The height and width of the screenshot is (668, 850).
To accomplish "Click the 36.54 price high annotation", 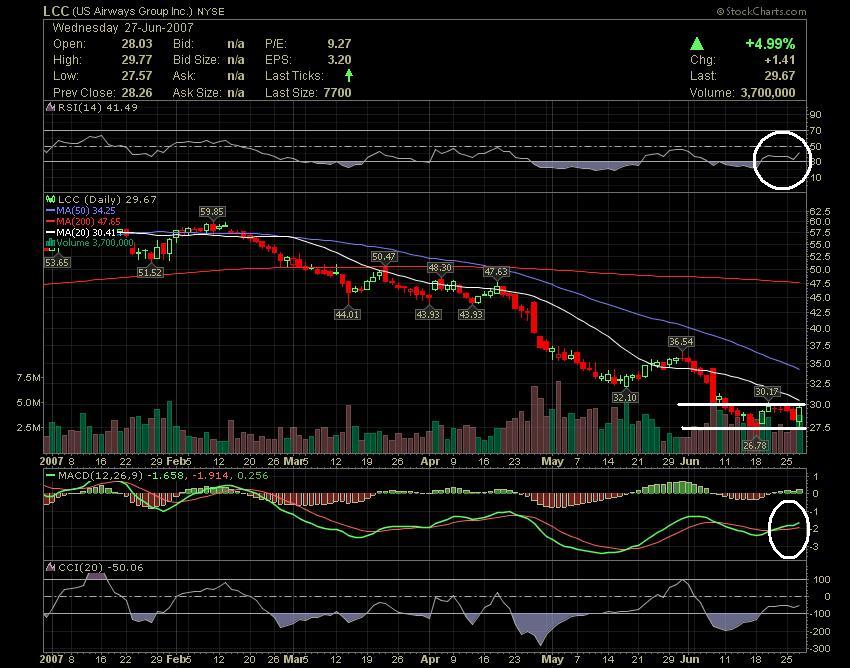I will pyautogui.click(x=681, y=342).
